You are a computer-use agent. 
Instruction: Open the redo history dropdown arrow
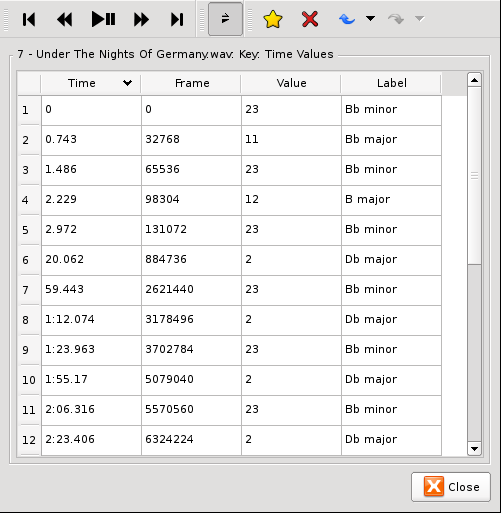click(x=420, y=18)
